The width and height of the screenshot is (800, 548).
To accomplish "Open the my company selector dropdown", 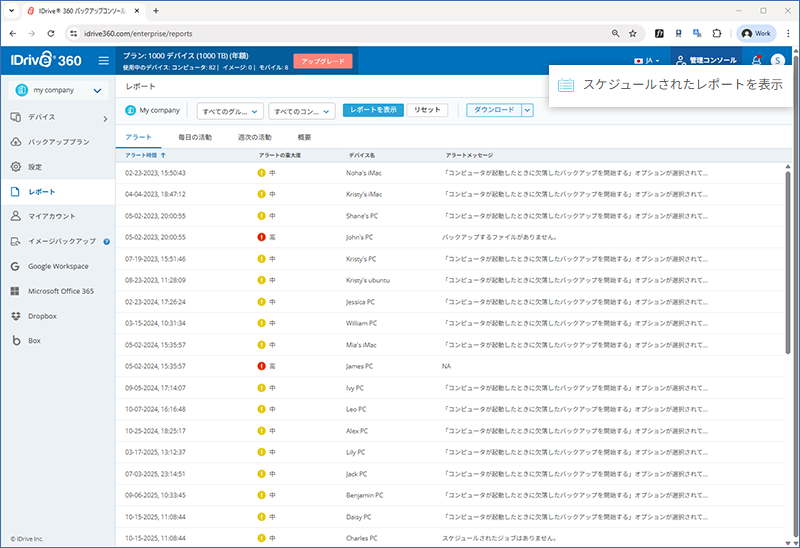I will pyautogui.click(x=57, y=91).
